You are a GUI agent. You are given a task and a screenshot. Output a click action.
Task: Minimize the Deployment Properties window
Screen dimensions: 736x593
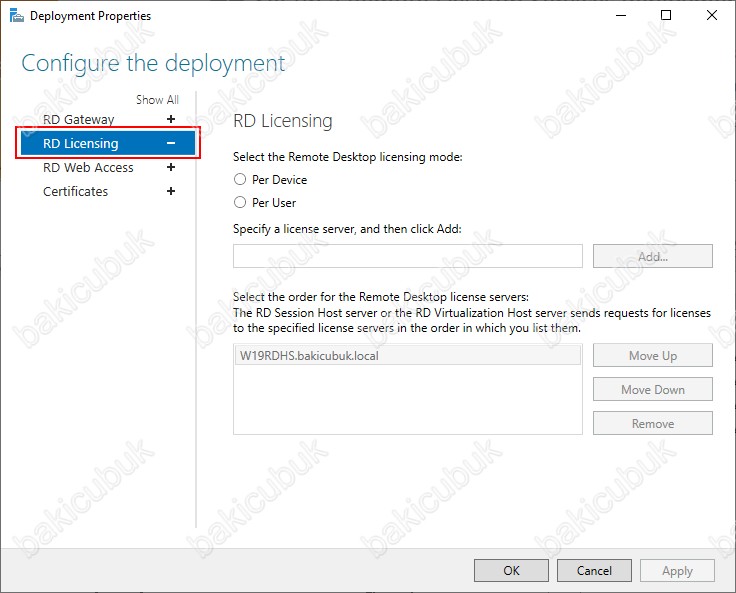(621, 15)
